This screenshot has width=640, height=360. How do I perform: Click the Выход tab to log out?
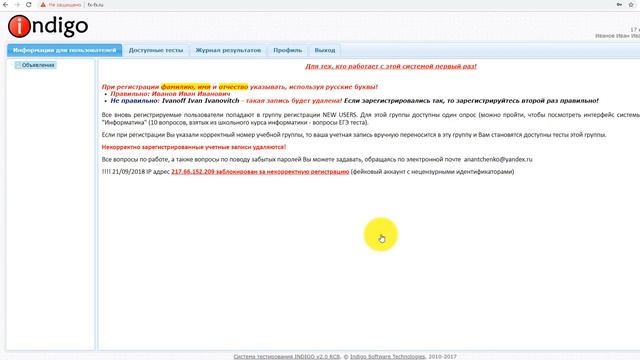click(325, 50)
